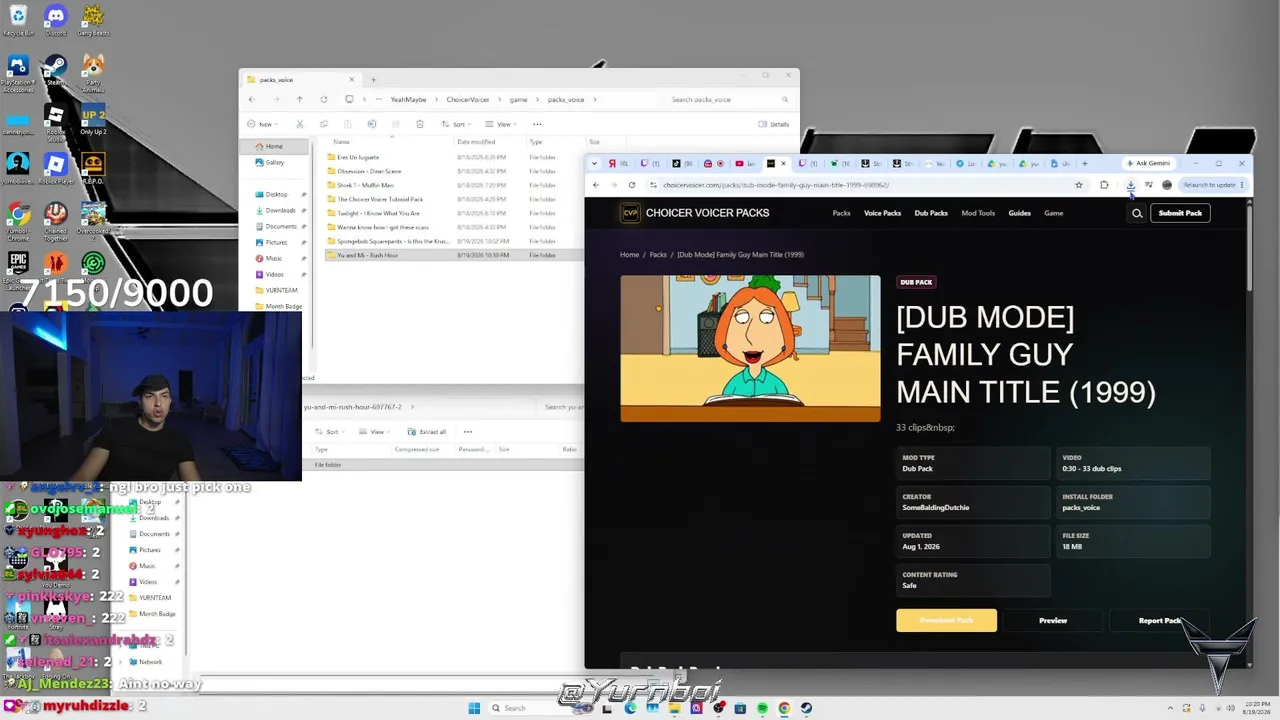
Task: Open the View dropdown in packs_voice window
Action: 503,124
